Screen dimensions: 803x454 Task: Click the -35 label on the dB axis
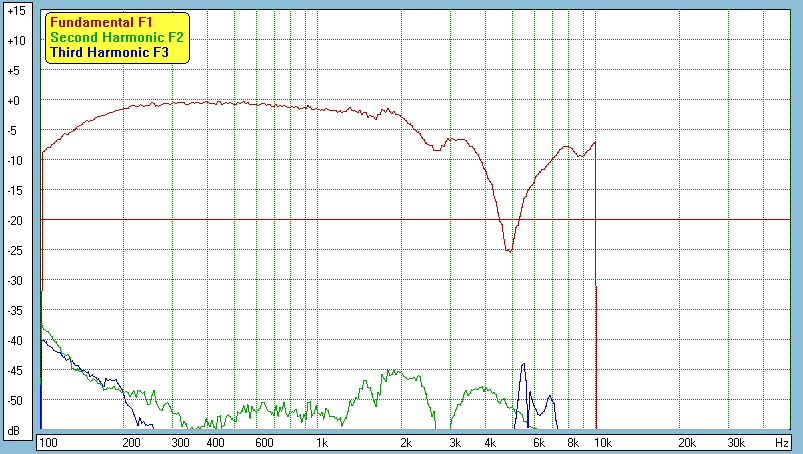point(14,311)
